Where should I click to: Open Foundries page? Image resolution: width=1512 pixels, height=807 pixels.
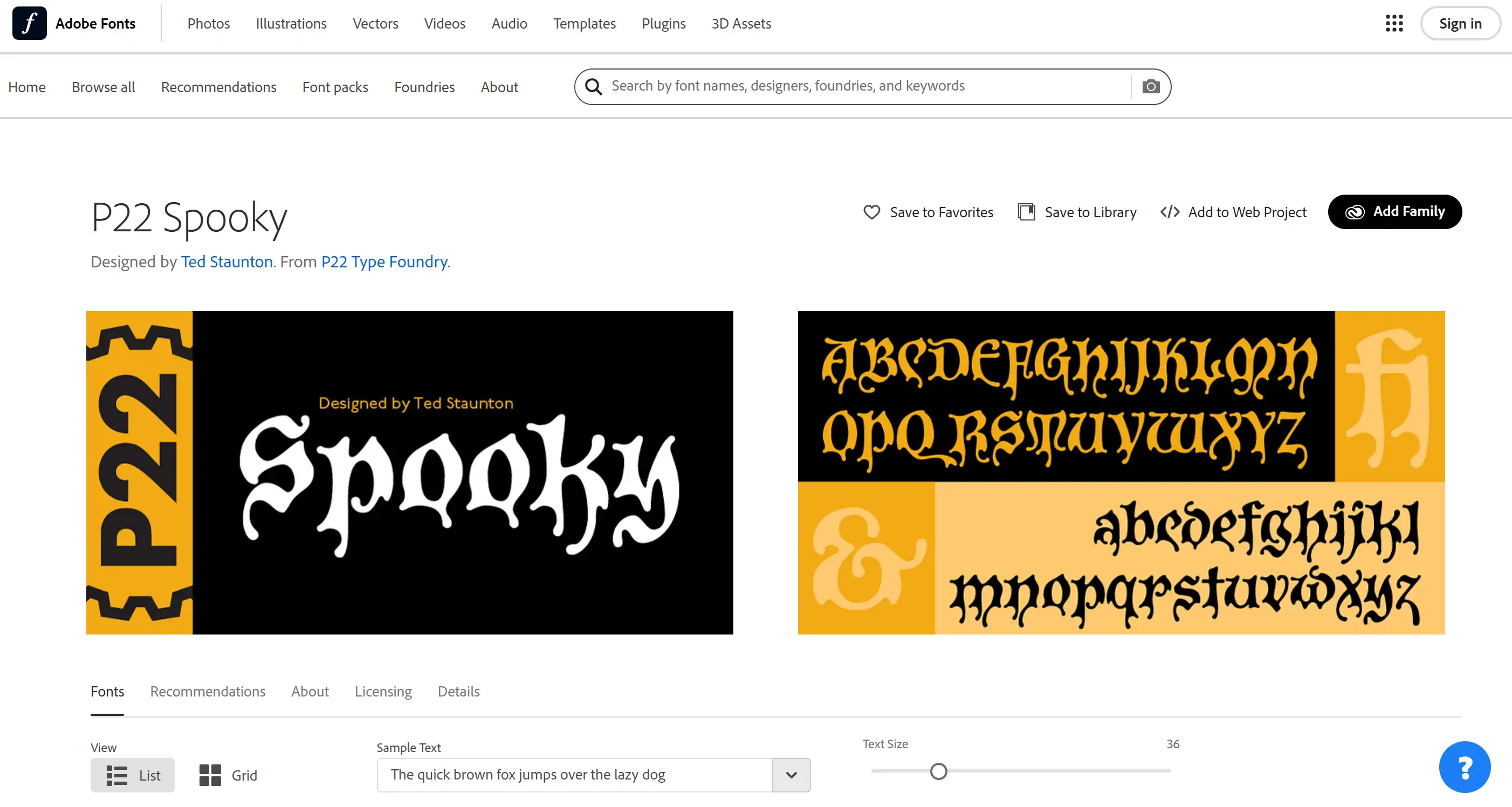point(424,87)
